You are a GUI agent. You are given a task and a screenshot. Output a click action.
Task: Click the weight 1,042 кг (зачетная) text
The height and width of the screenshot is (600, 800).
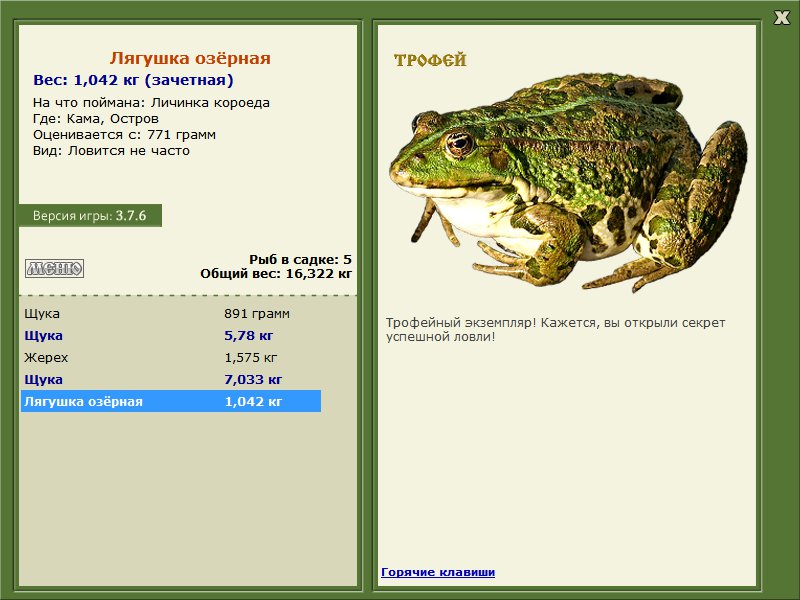coord(133,80)
